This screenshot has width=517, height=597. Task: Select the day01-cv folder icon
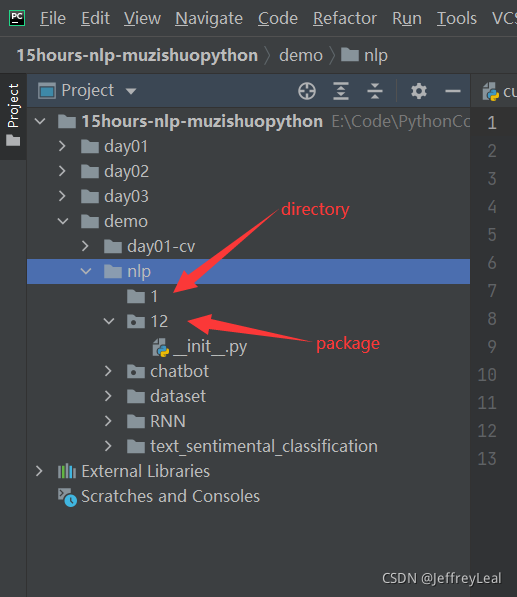[113, 246]
